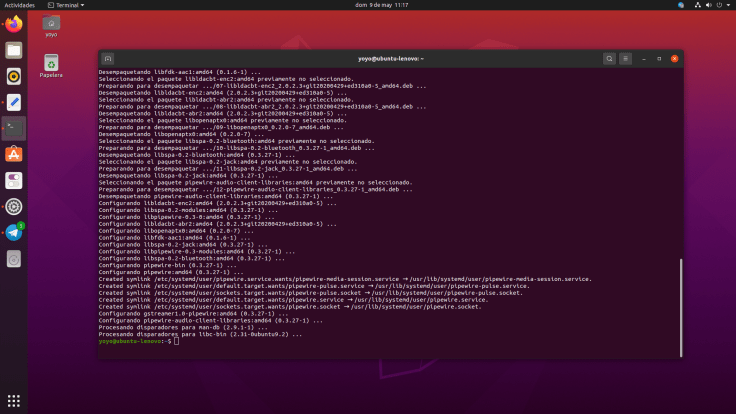Click the Terminal search icon

609,59
